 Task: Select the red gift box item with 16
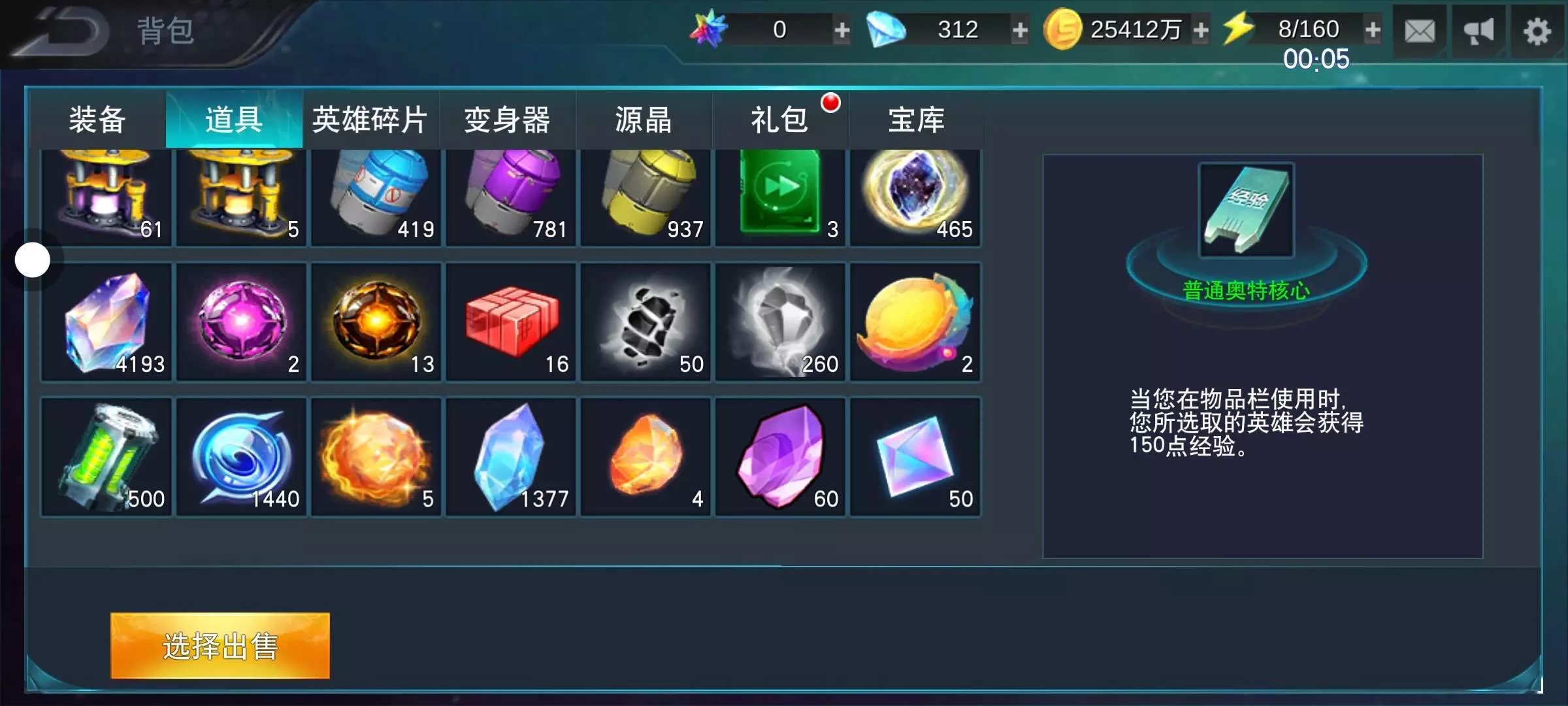click(511, 322)
